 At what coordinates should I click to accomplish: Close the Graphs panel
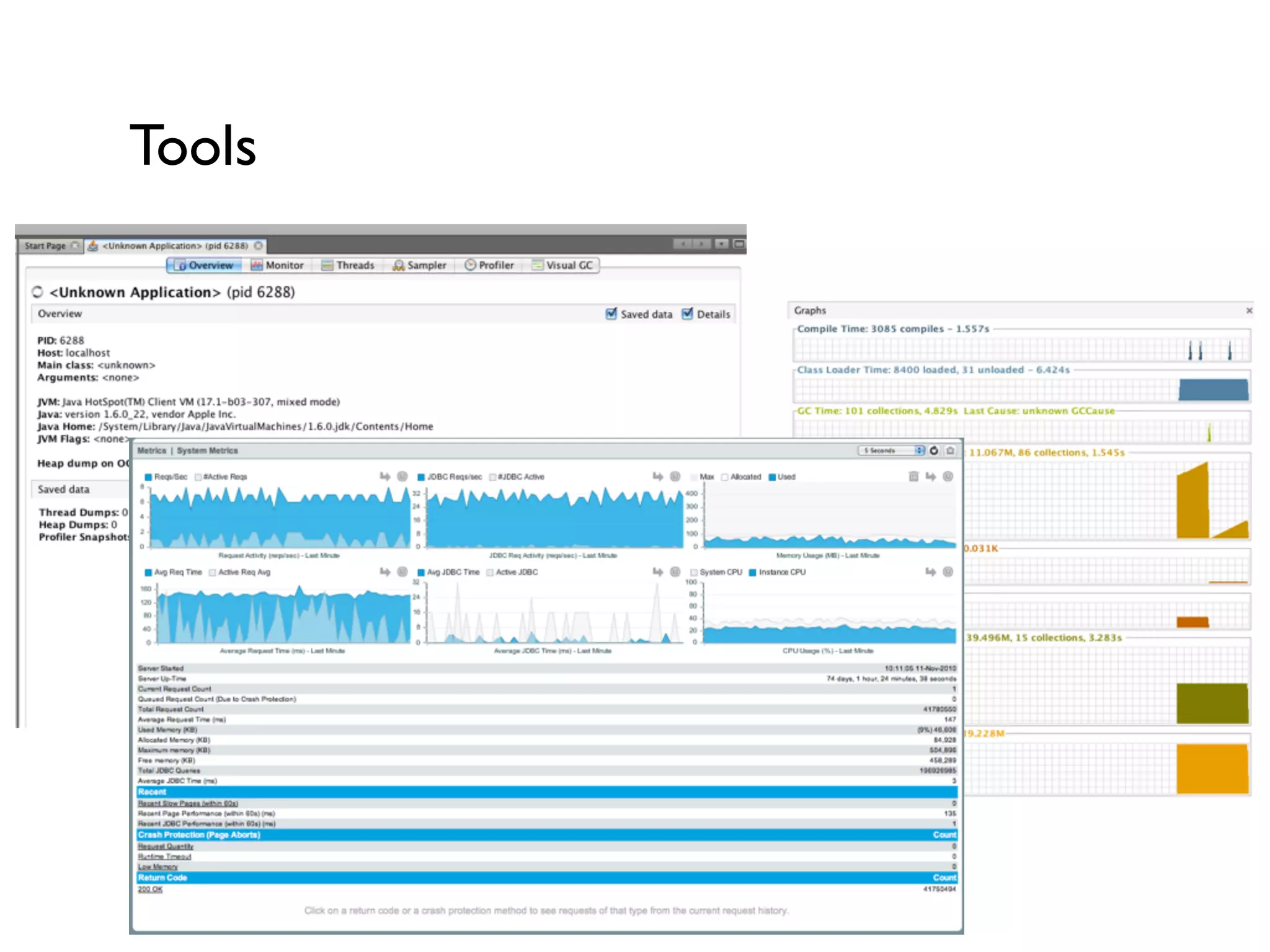coord(1249,310)
